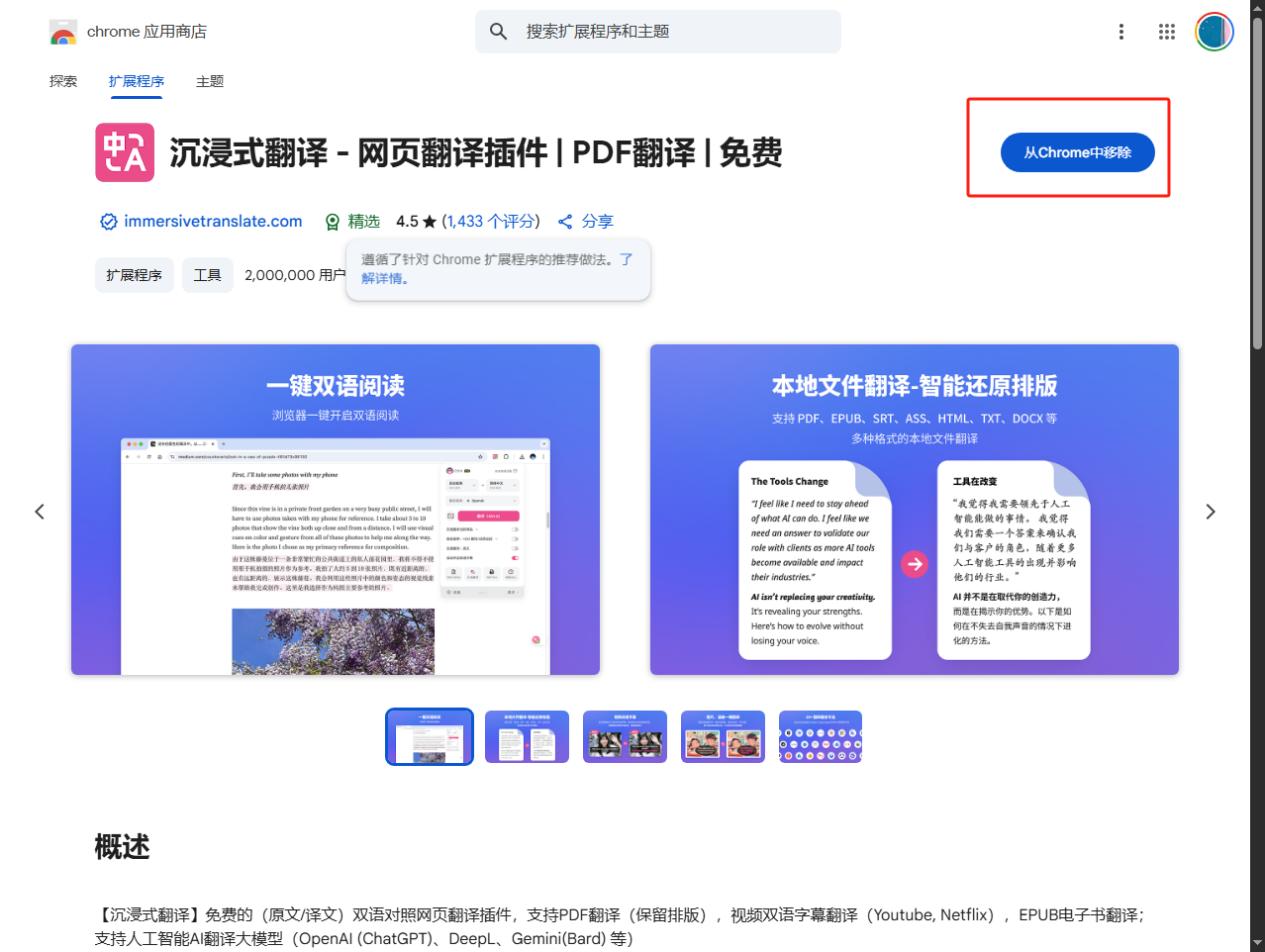Click the verified badge next to immersivetranslate.com
Image resolution: width=1265 pixels, height=952 pixels.
(x=109, y=222)
